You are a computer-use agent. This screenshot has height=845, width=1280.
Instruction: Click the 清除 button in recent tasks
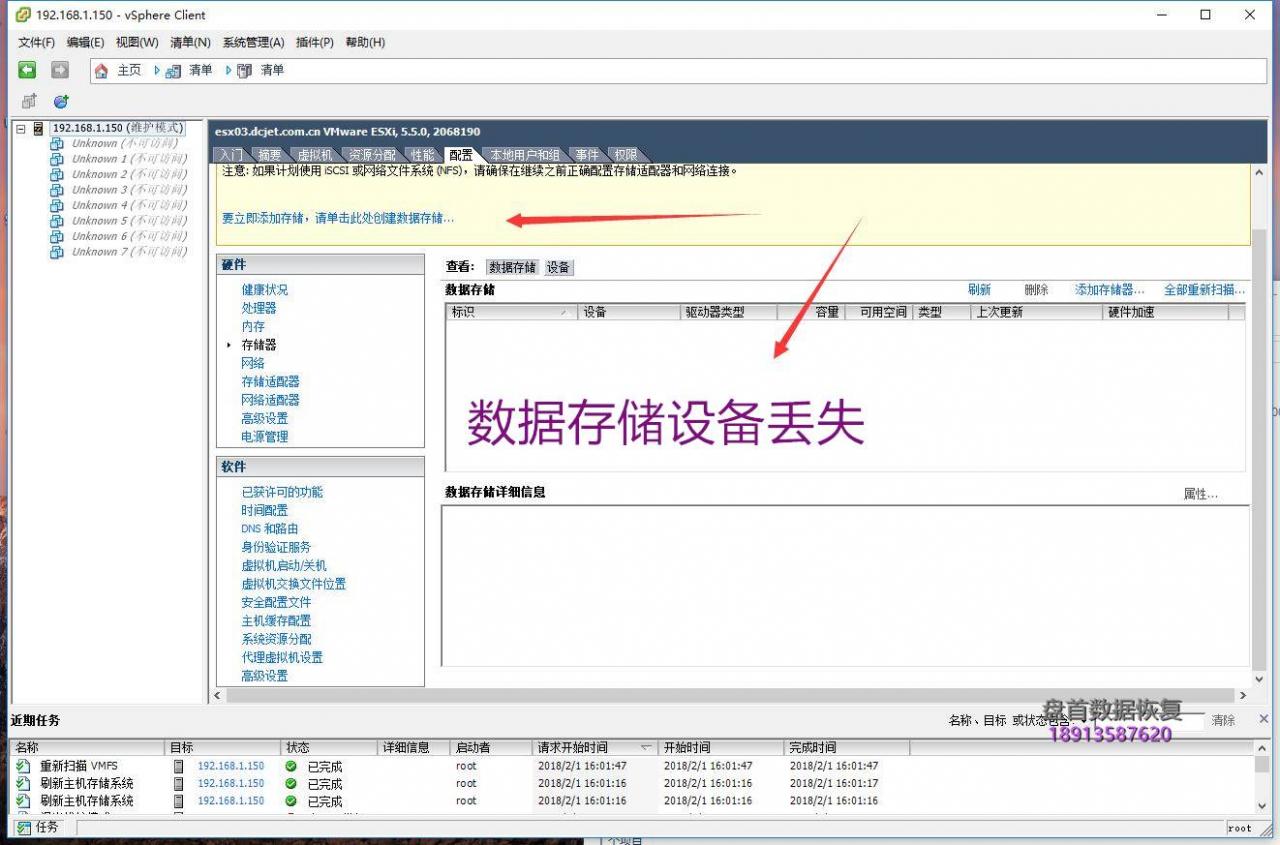(x=1223, y=720)
